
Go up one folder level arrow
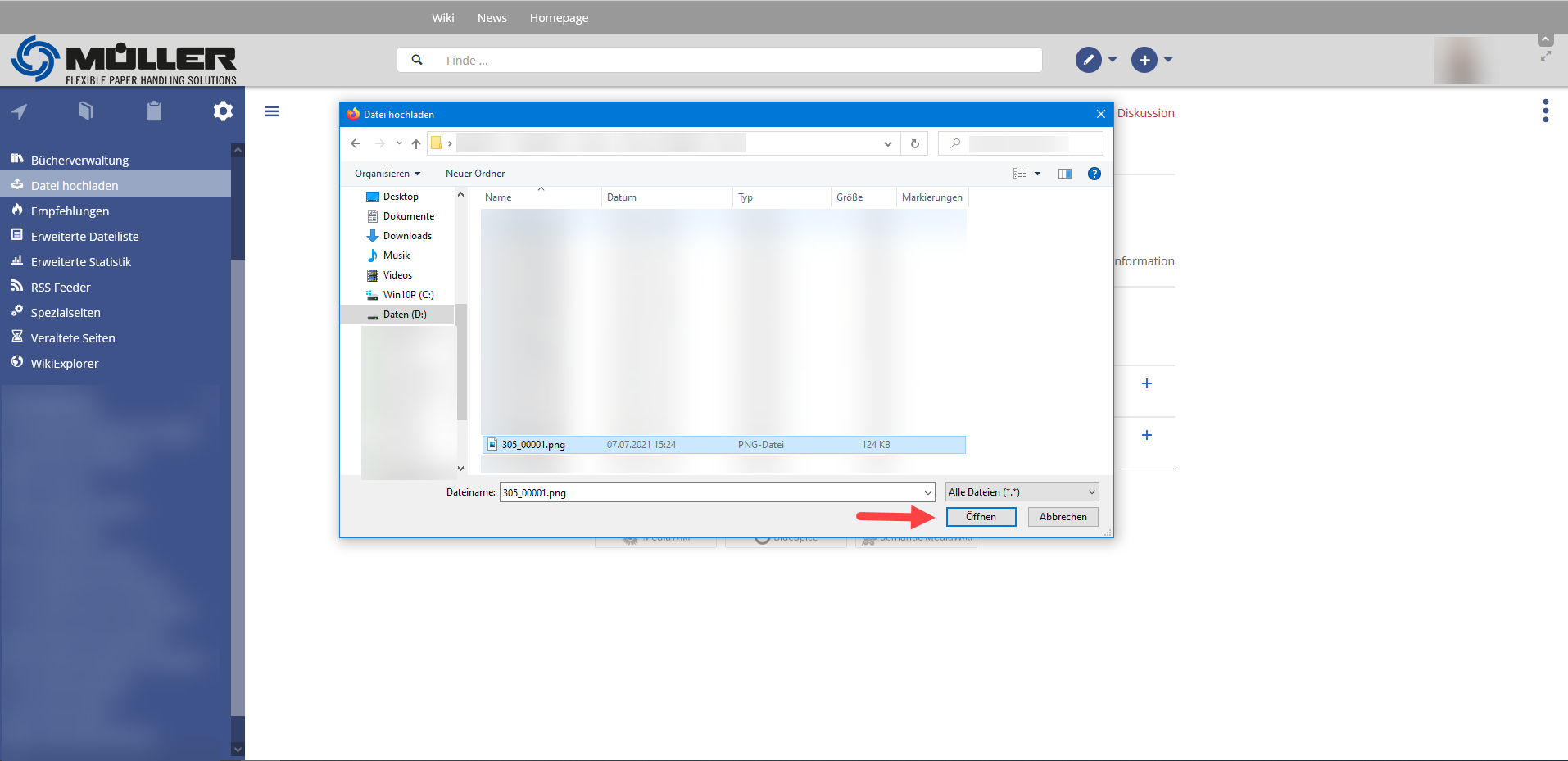(x=416, y=144)
